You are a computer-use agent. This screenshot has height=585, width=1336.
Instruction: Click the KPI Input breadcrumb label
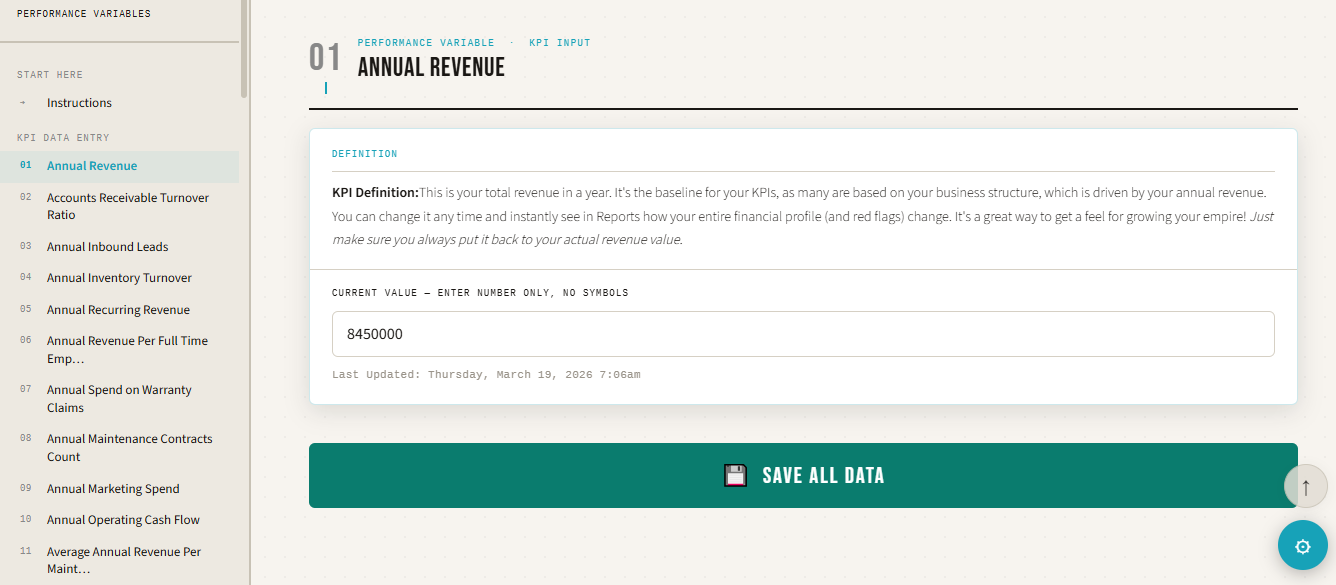pyautogui.click(x=559, y=43)
